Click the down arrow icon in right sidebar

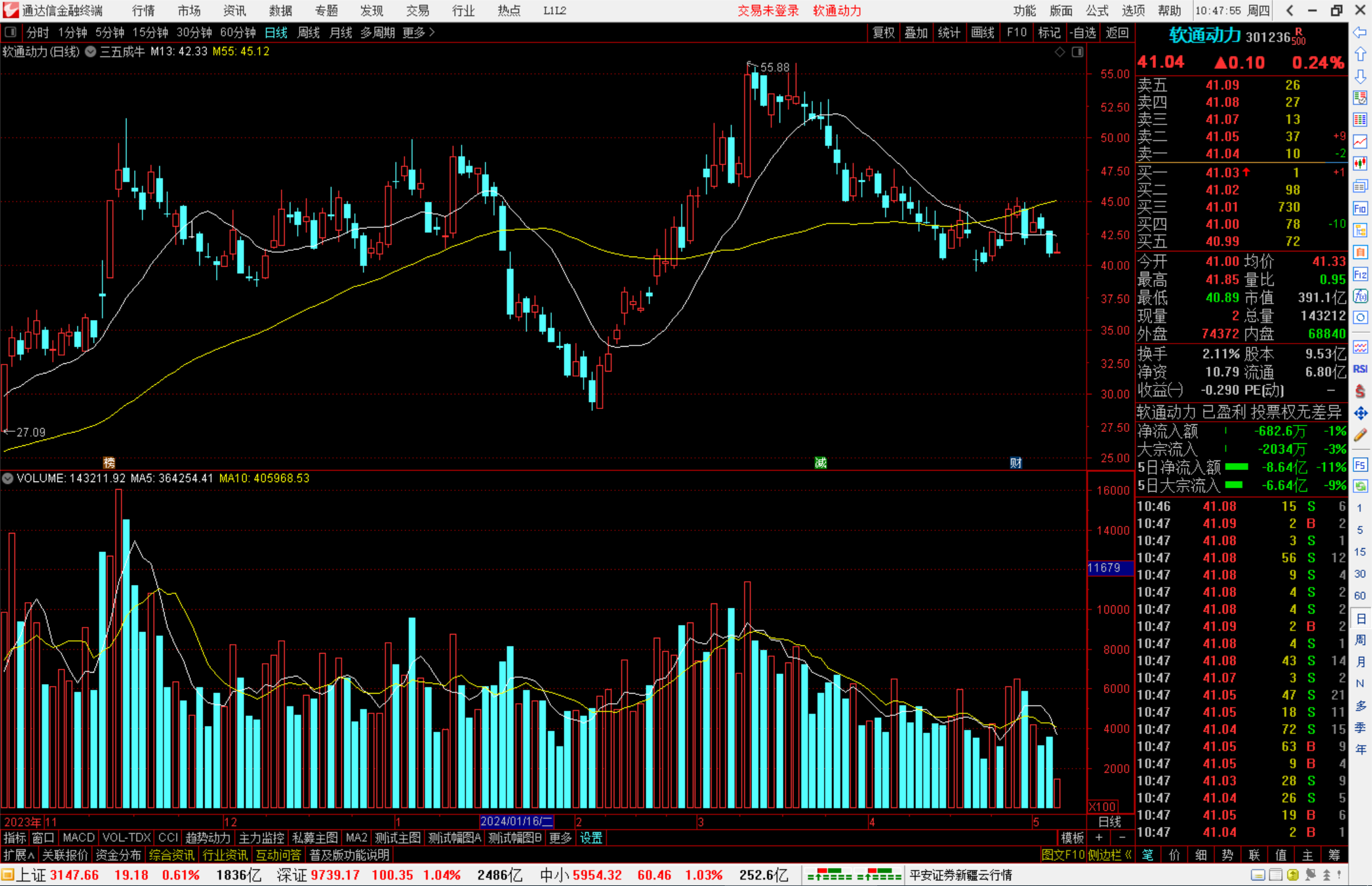[x=1360, y=76]
